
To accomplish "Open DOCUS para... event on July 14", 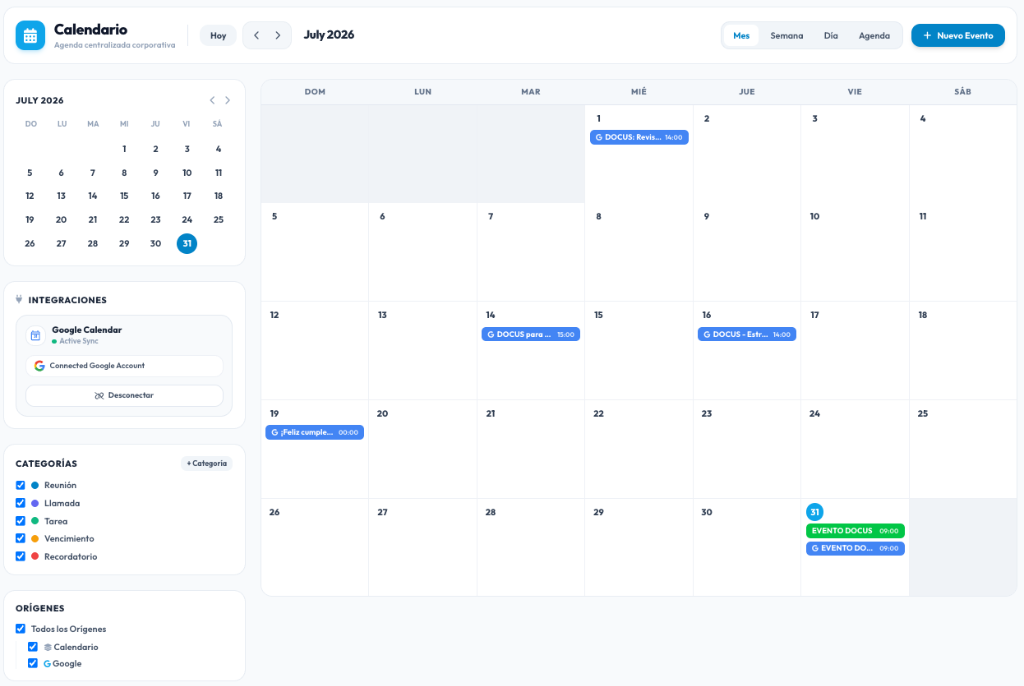I will [530, 334].
